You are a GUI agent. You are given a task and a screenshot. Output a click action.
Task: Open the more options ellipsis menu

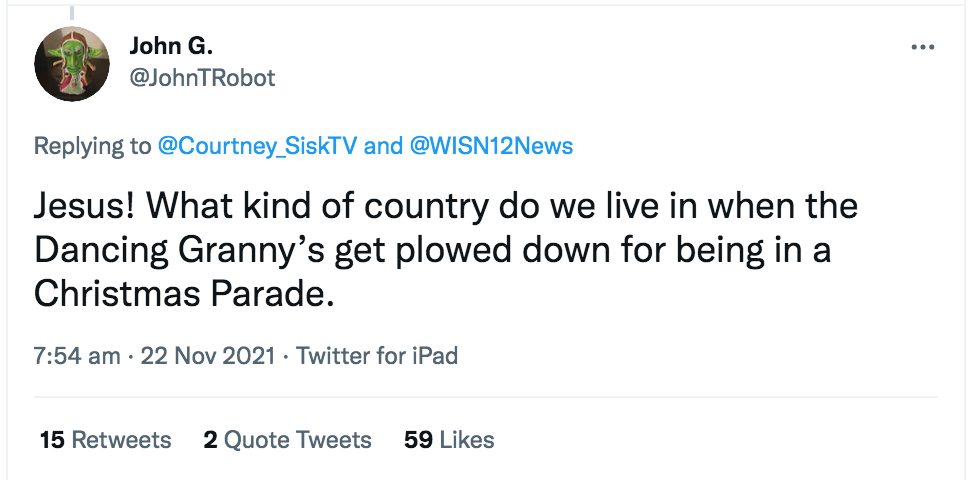tap(922, 48)
